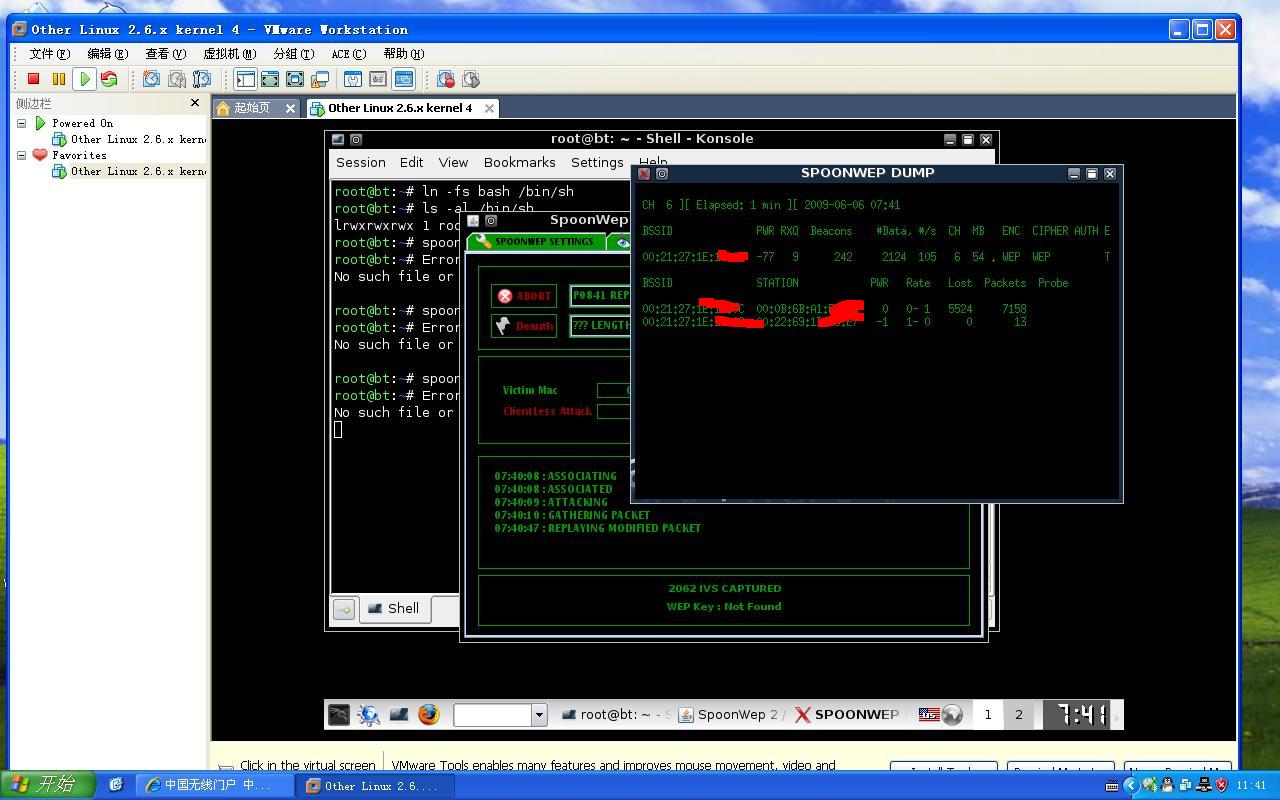This screenshot has height=800, width=1280.
Task: Open the 文件(F) menu
Action: 50,54
